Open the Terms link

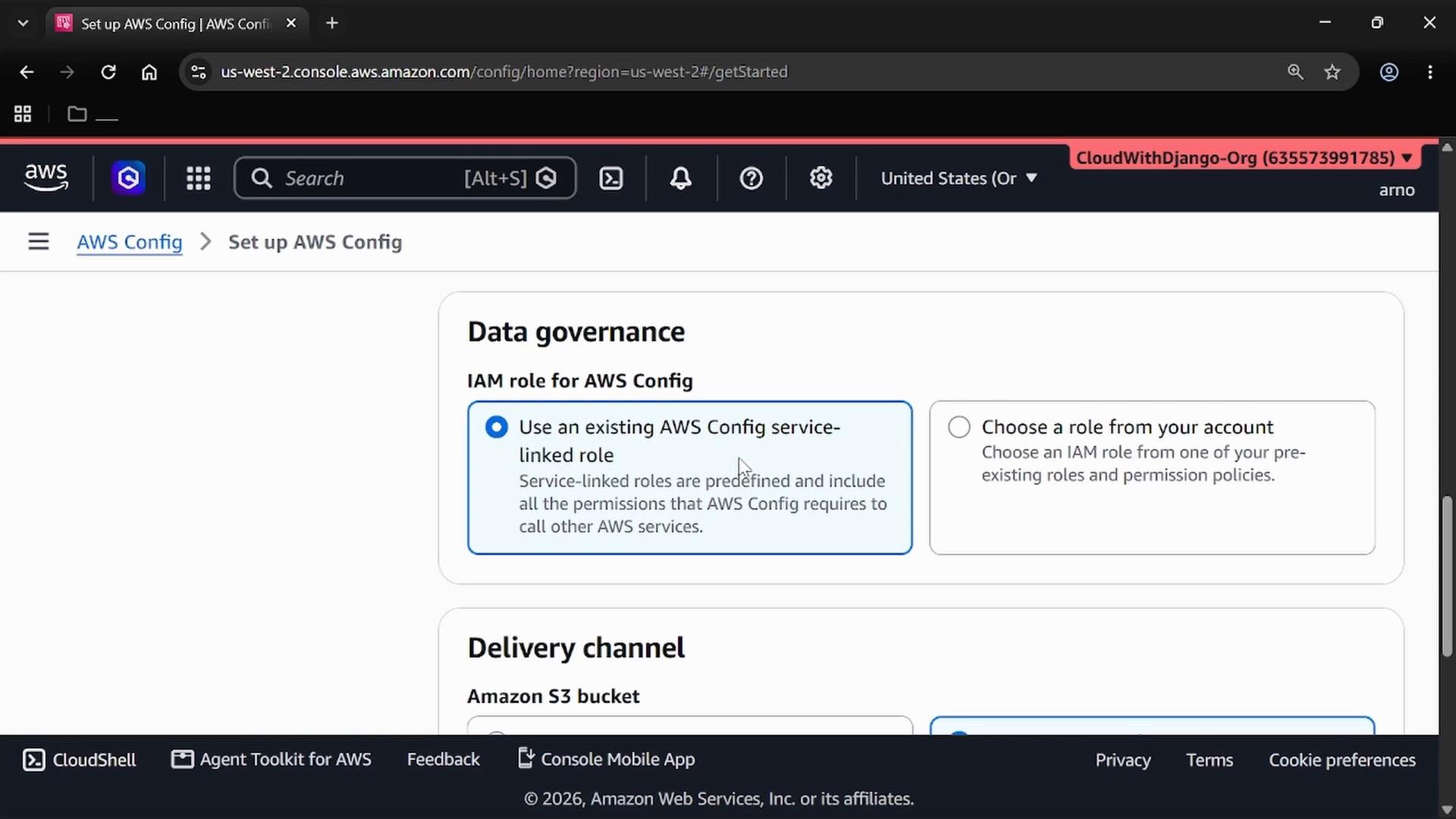click(x=1210, y=760)
